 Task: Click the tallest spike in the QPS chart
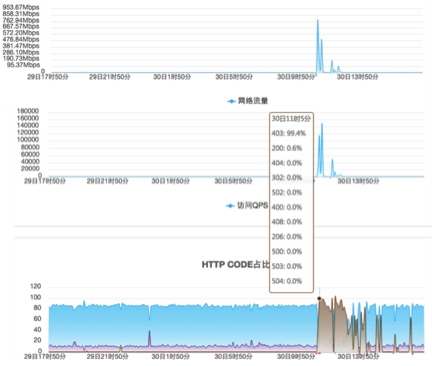[322, 124]
